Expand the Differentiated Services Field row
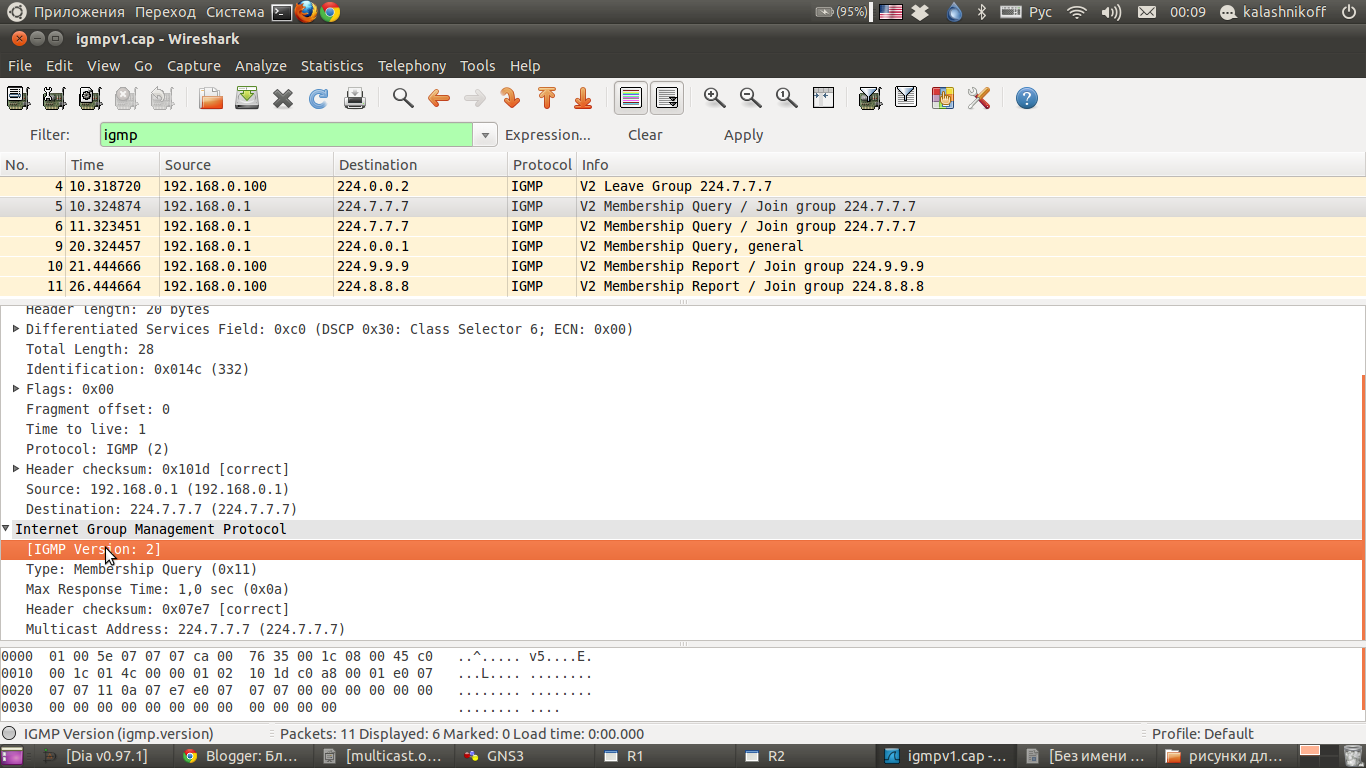 (16, 329)
